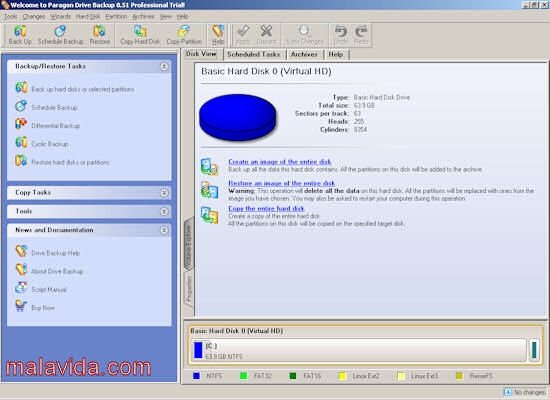Click the Cyclic Backup icon
Viewport: 550px width, 400px height.
click(21, 142)
